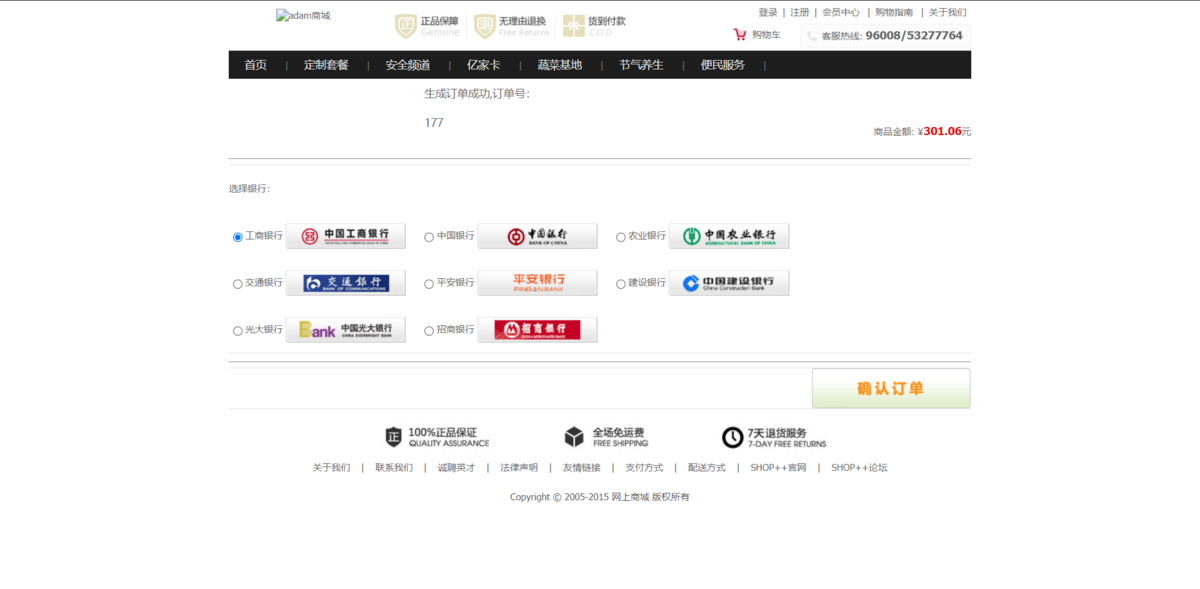This screenshot has width=1200, height=589.
Task: Click the footer 友情链接 link
Action: coord(581,468)
